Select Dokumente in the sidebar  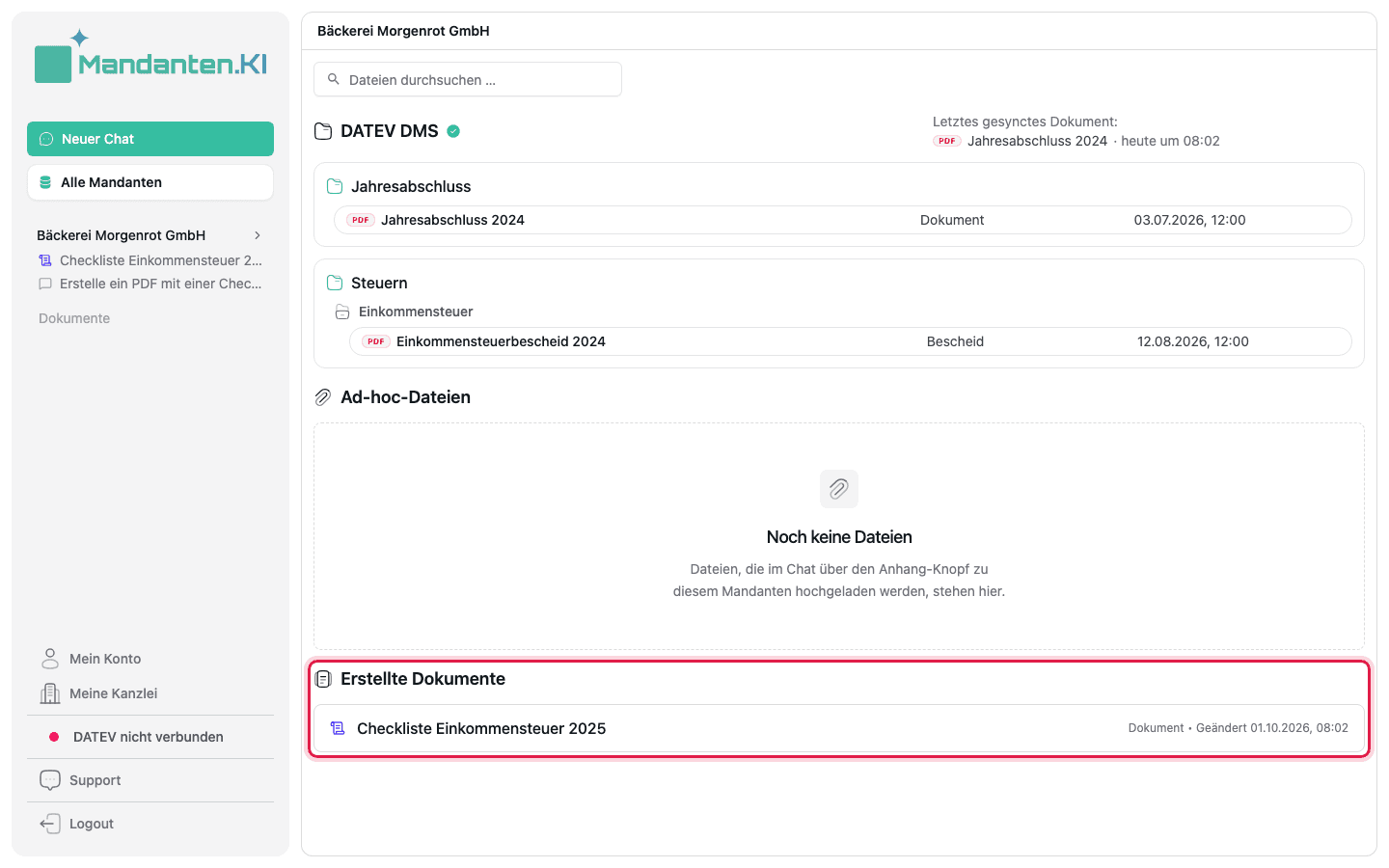point(74,318)
